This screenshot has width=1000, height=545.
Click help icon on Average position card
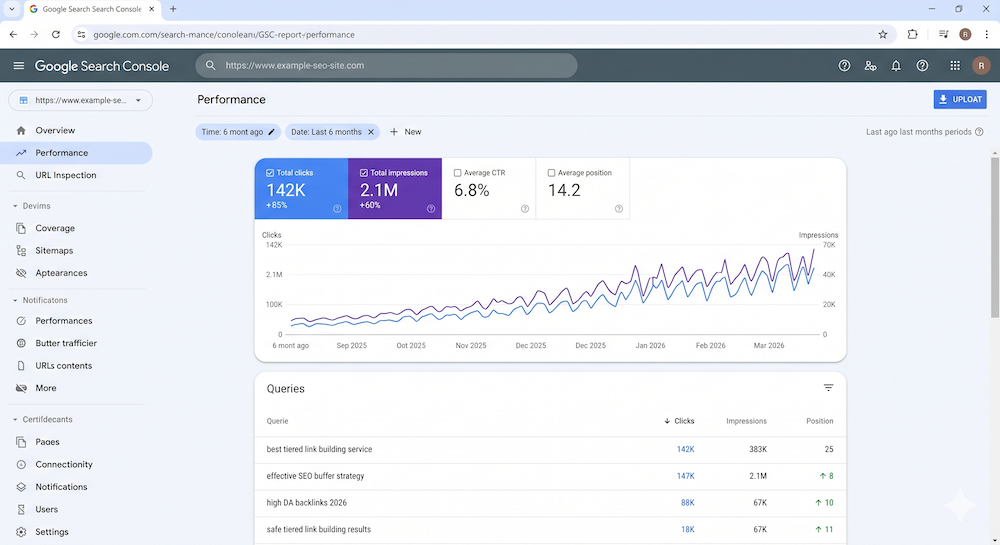[618, 208]
